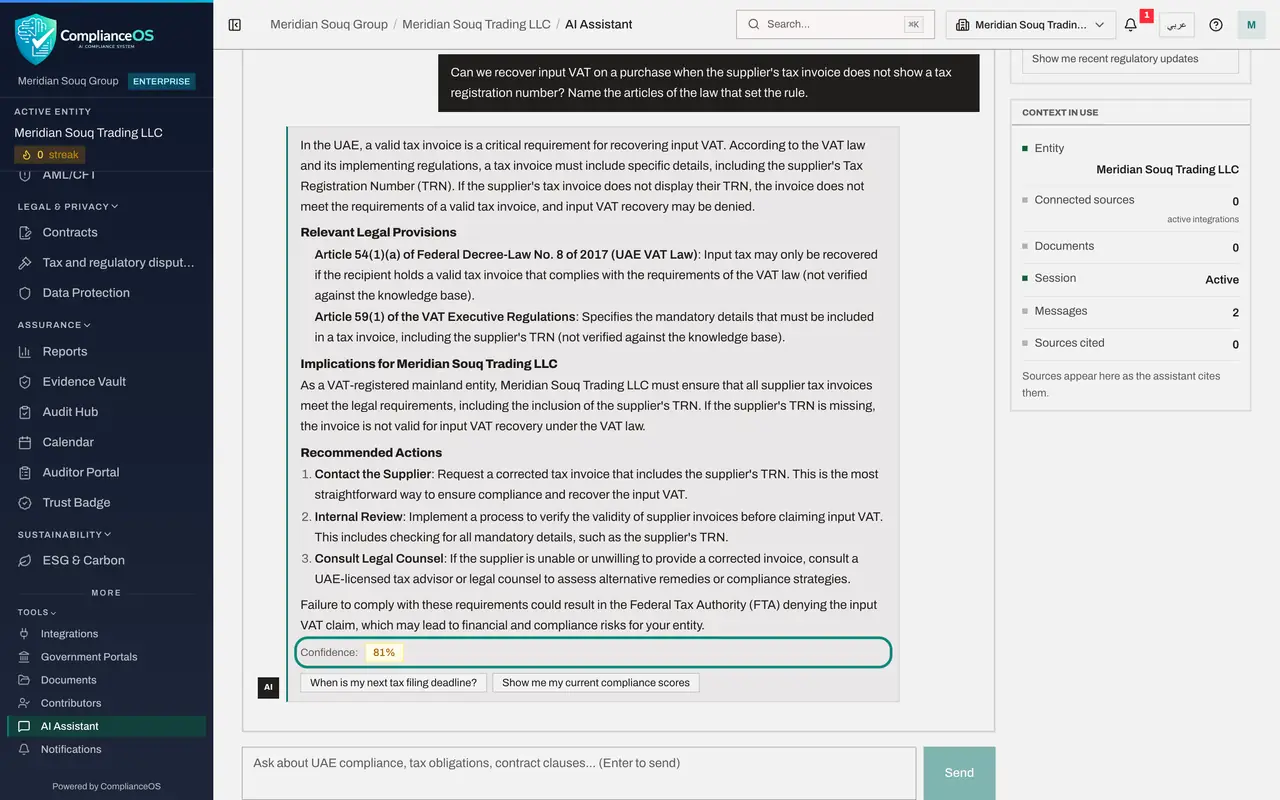Click the Contracts sidebar icon

tap(25, 232)
